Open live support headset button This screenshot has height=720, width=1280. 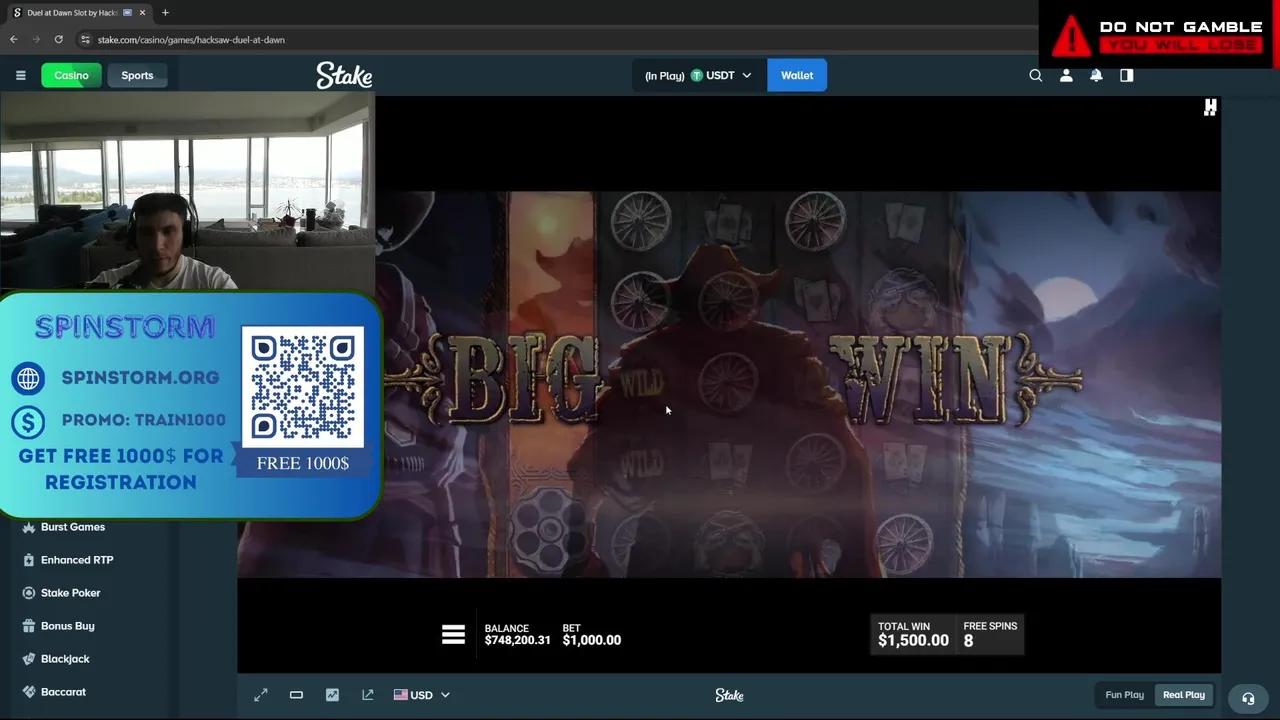pos(1248,699)
